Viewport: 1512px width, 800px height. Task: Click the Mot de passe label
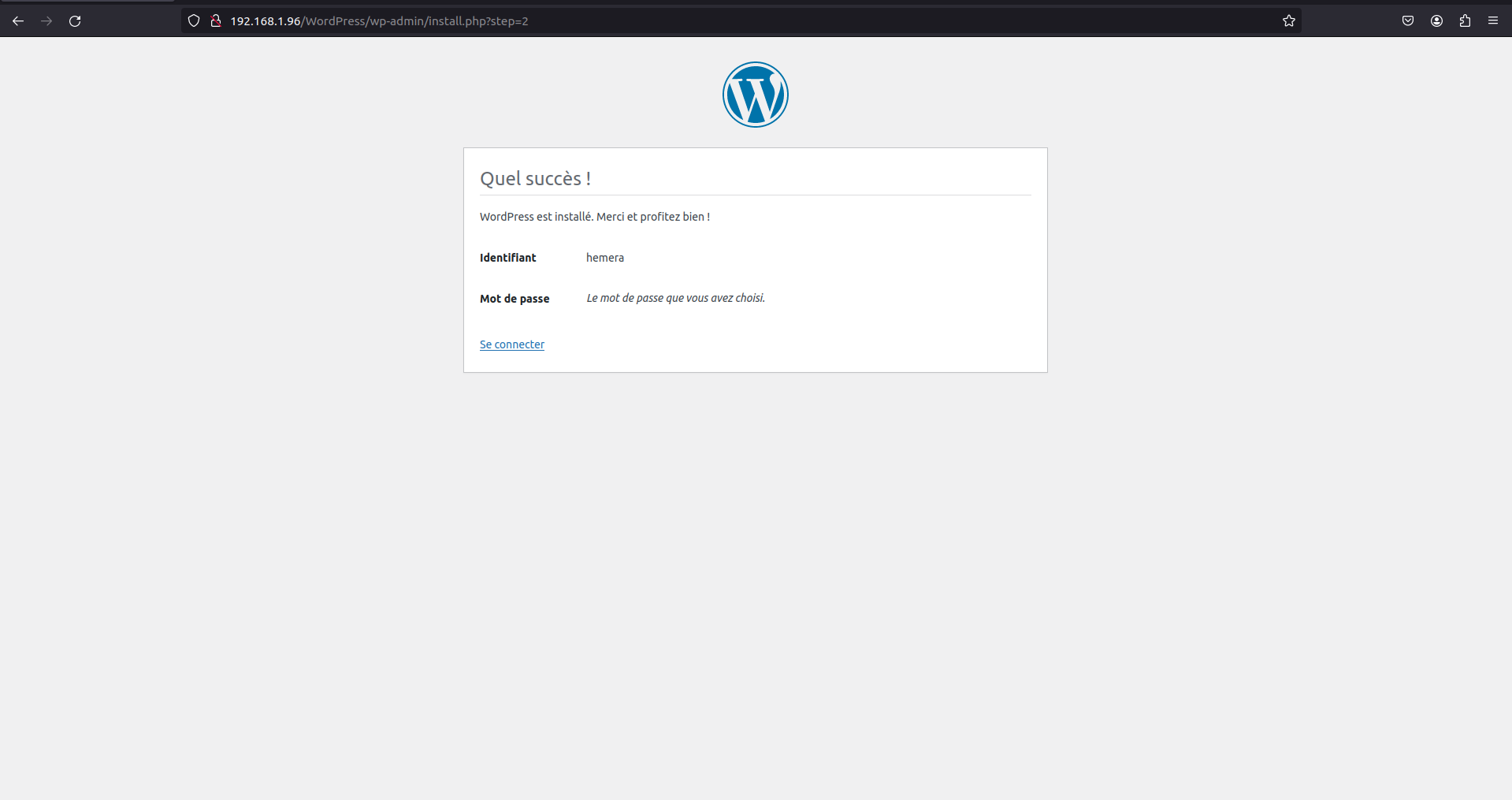515,298
